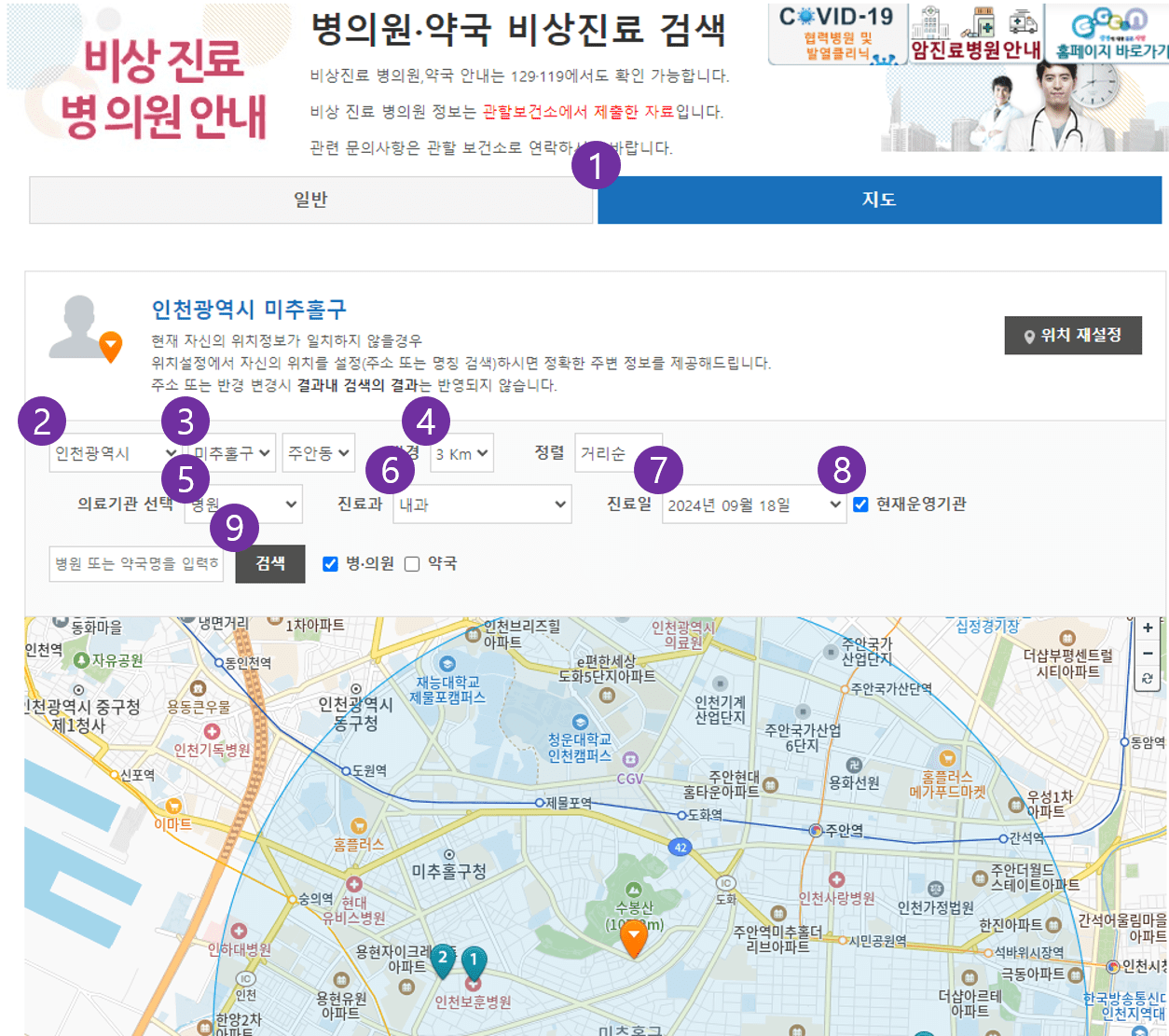
Task: Open the 미추홀구 district dropdown
Action: [x=232, y=453]
